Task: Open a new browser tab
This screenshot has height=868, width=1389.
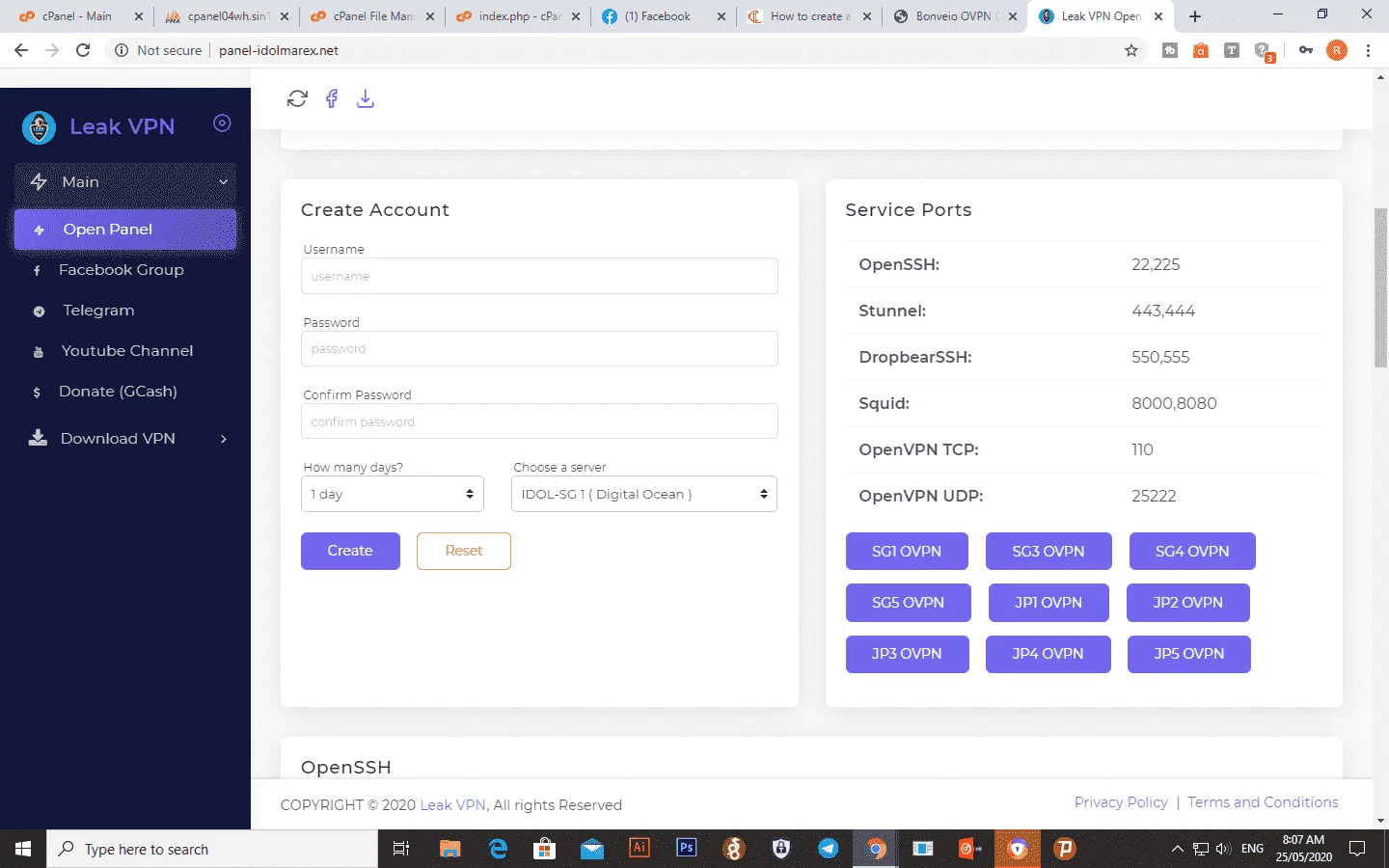Action: pyautogui.click(x=1195, y=16)
